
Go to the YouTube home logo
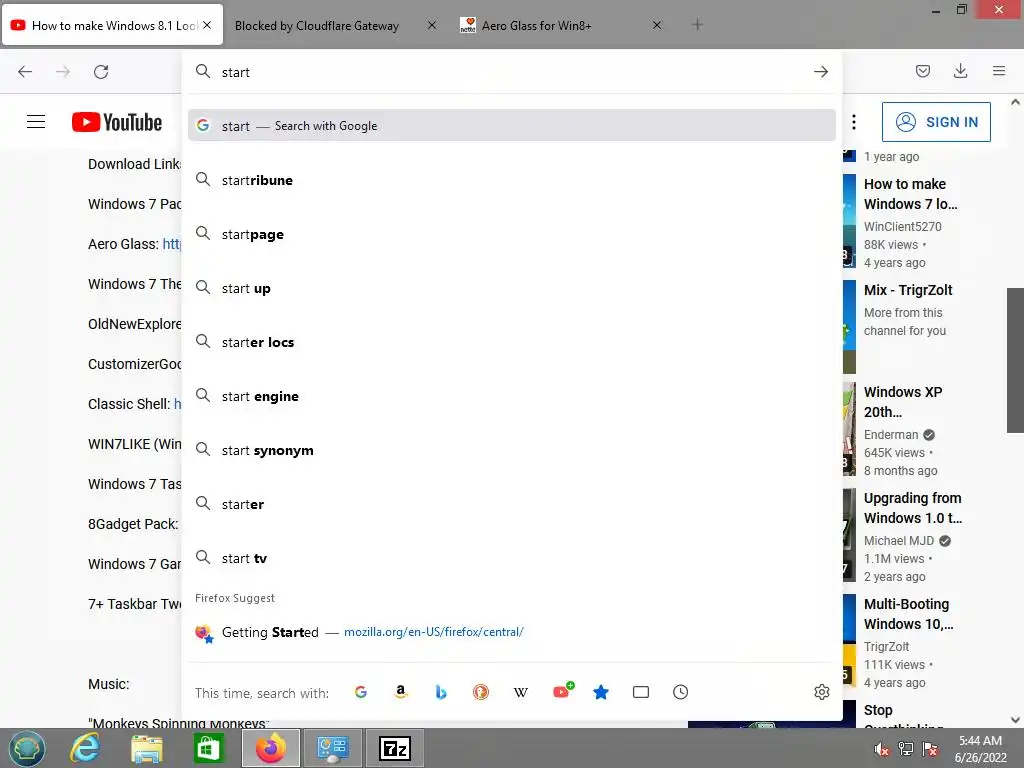(117, 122)
